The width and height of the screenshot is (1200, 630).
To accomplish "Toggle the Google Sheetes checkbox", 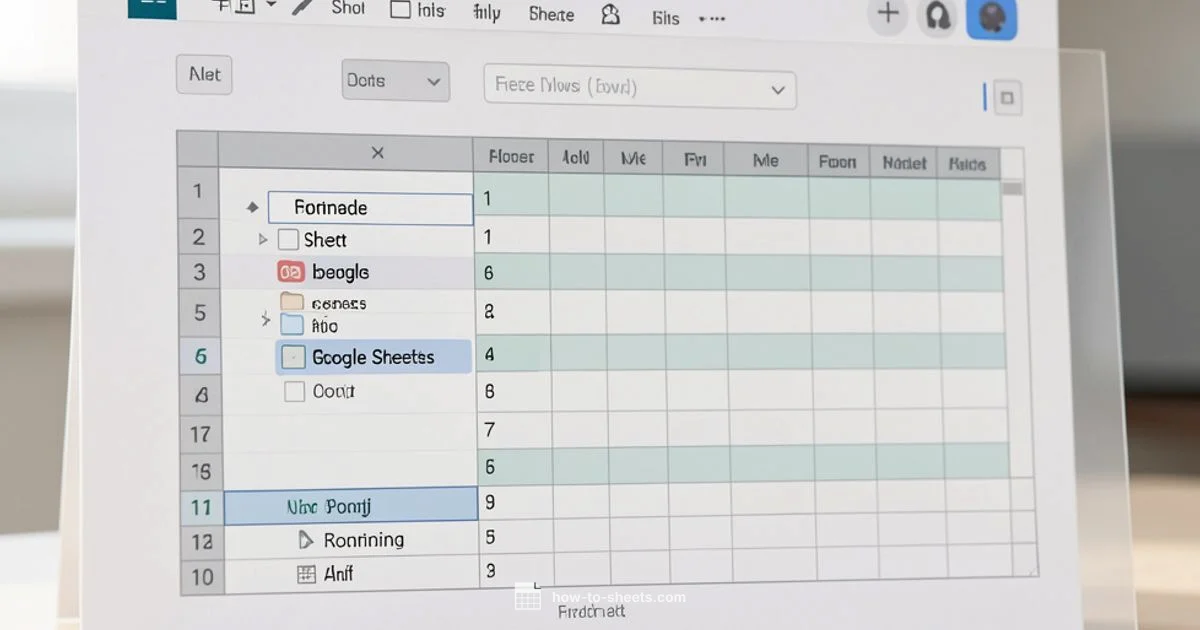I will pyautogui.click(x=294, y=357).
